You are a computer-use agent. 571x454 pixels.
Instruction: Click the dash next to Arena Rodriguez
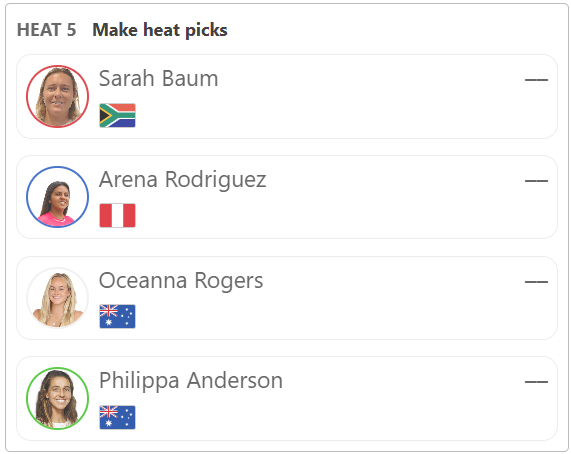point(536,181)
